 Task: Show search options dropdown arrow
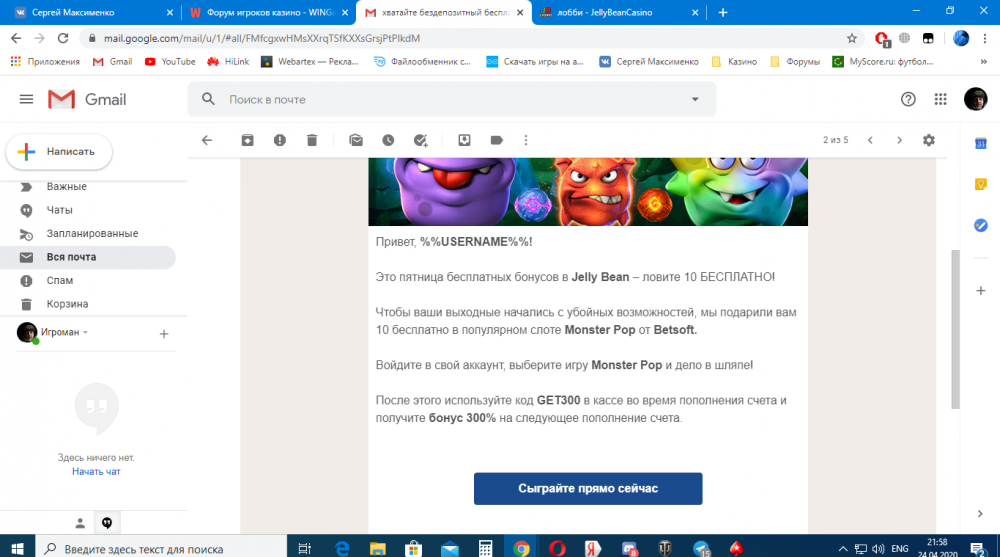[x=695, y=100]
